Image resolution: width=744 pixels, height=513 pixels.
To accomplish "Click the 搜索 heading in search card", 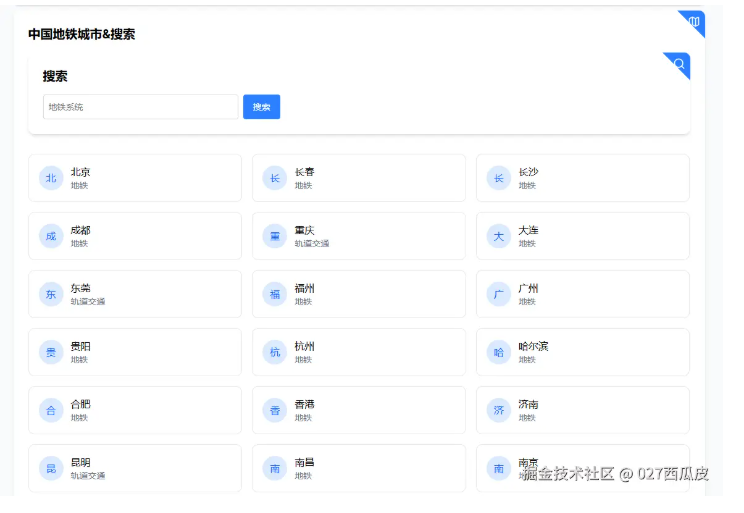I will click(x=55, y=76).
